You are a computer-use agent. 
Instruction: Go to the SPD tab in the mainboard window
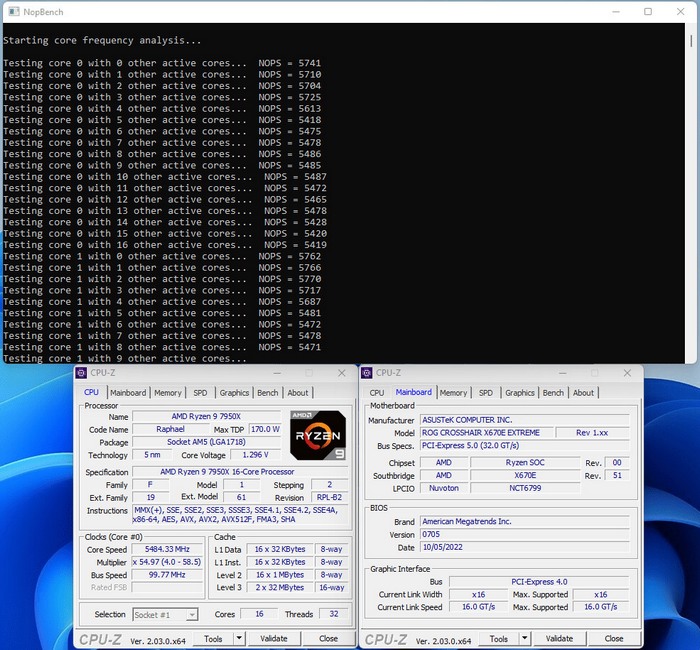click(x=486, y=393)
